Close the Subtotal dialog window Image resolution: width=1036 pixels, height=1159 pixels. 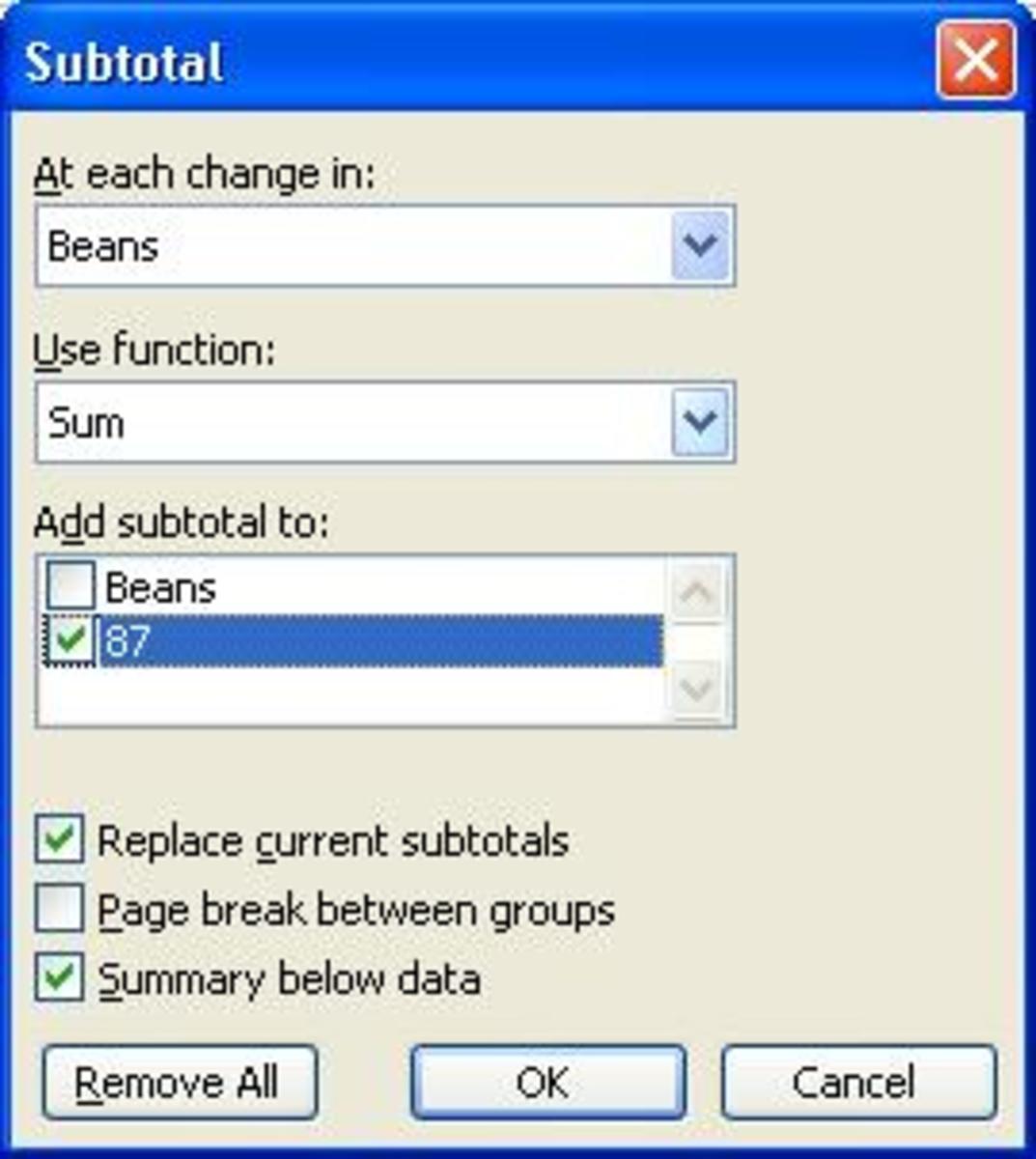[x=975, y=62]
